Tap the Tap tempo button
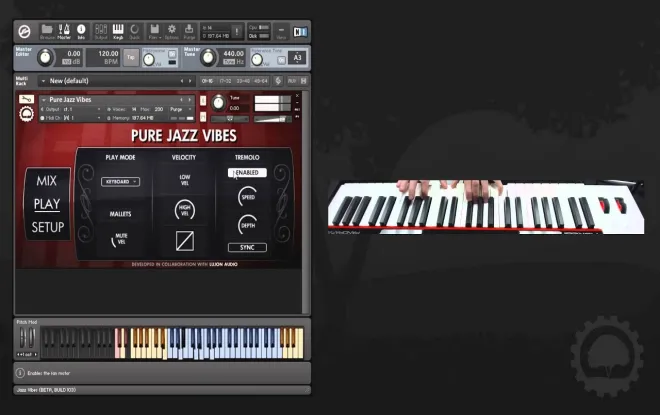 131,57
